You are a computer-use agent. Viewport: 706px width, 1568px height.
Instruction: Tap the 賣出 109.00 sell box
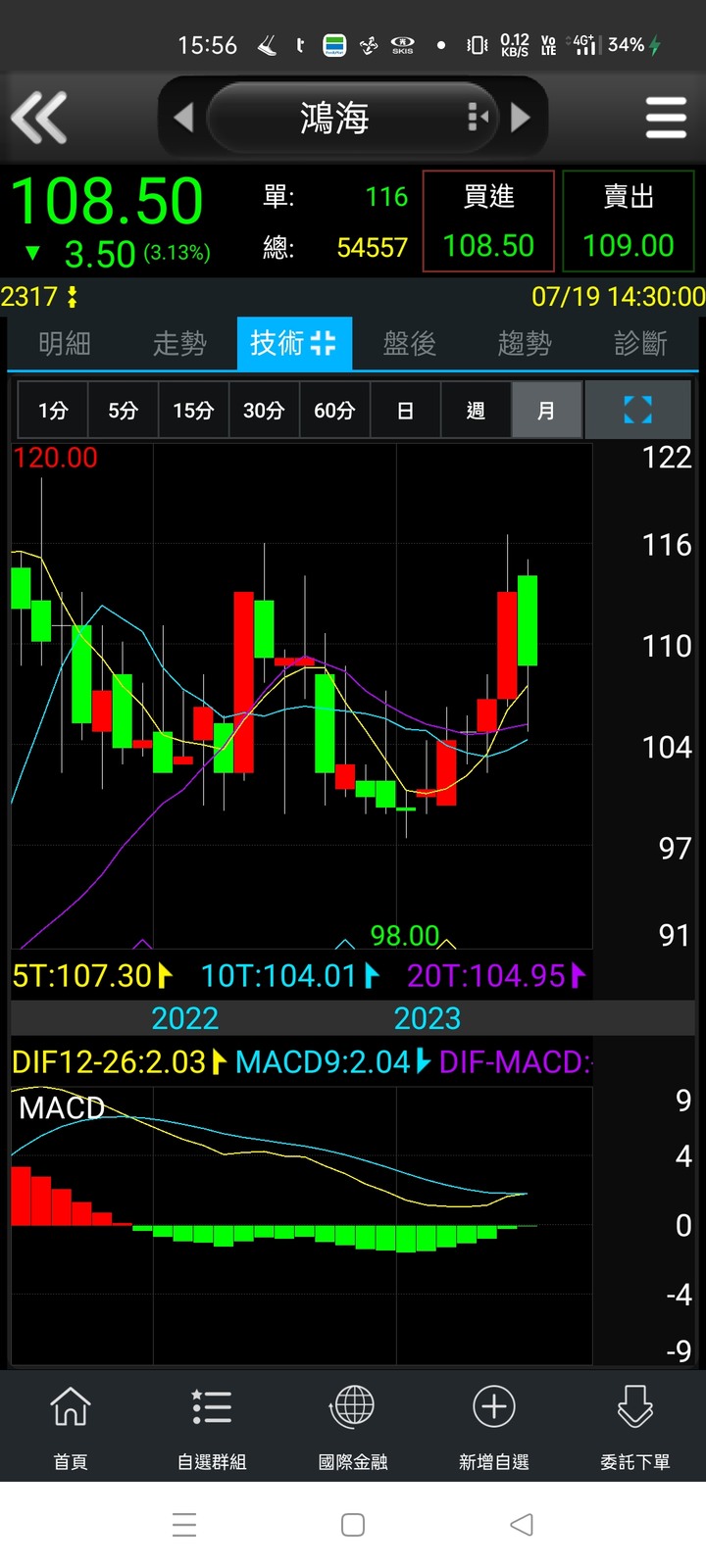629,220
